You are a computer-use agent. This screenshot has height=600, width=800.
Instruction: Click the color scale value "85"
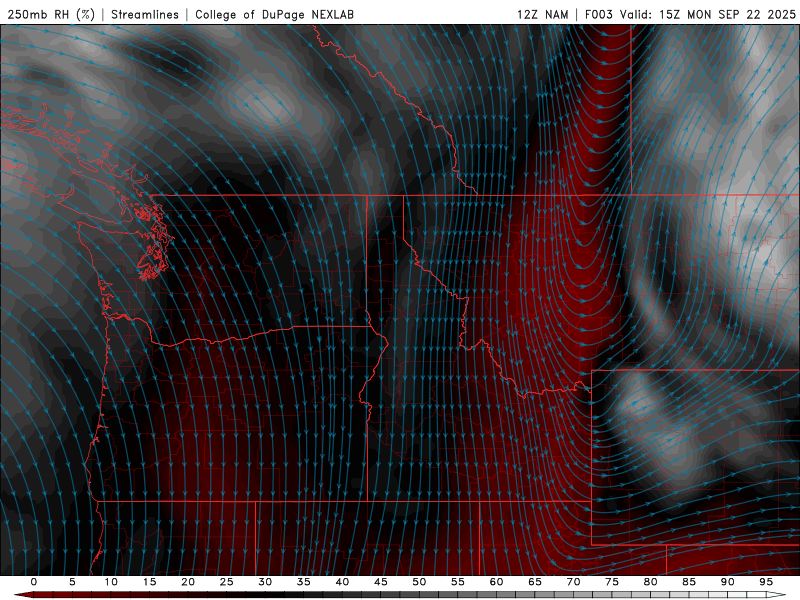point(689,582)
